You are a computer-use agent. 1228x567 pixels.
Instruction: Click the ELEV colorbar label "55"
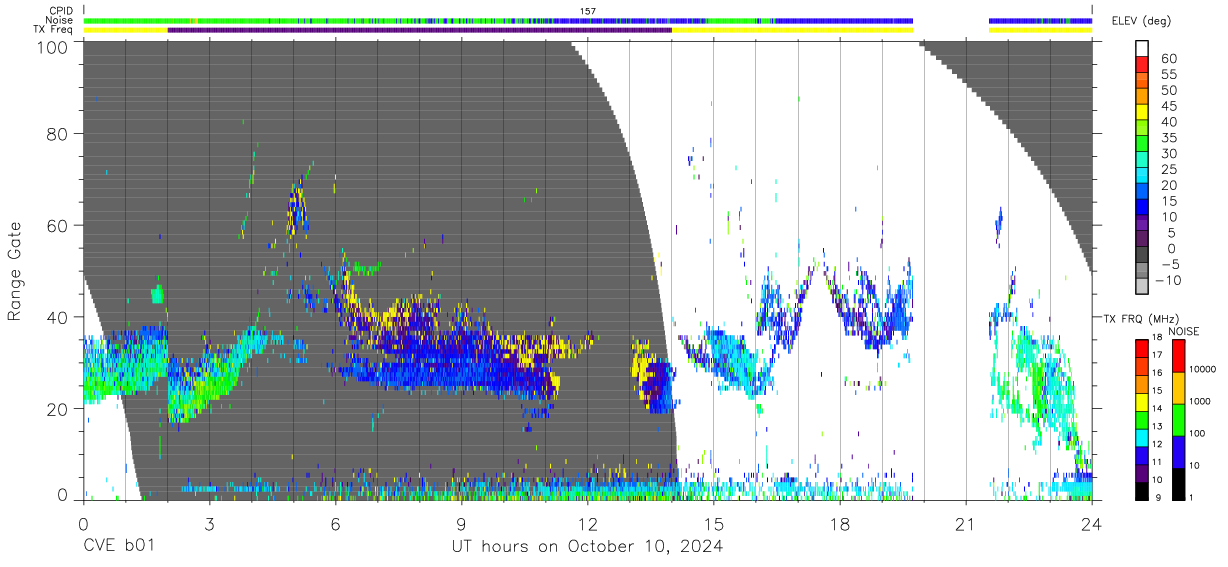coord(1170,75)
